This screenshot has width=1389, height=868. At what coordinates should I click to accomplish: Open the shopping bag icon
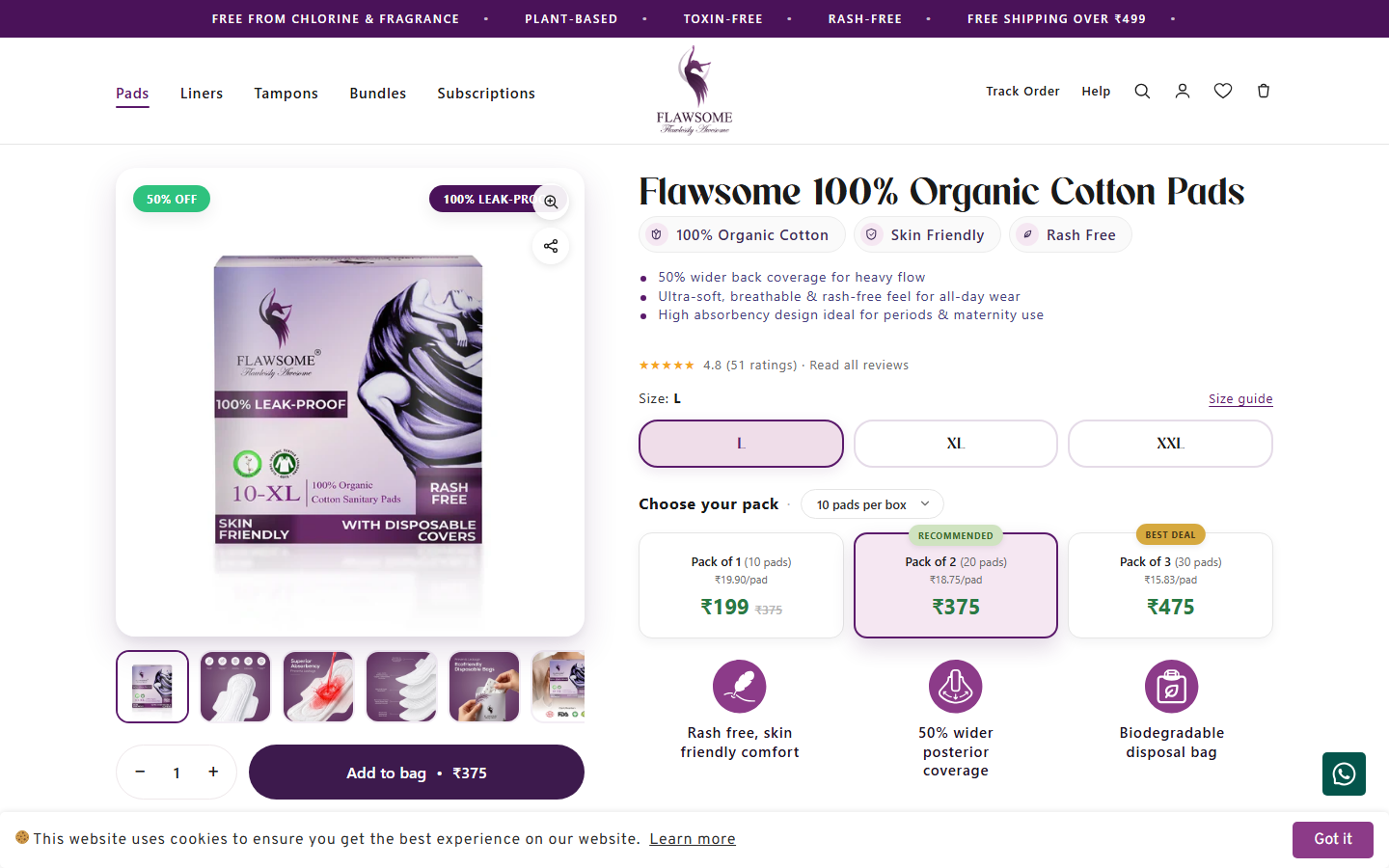pos(1264,91)
